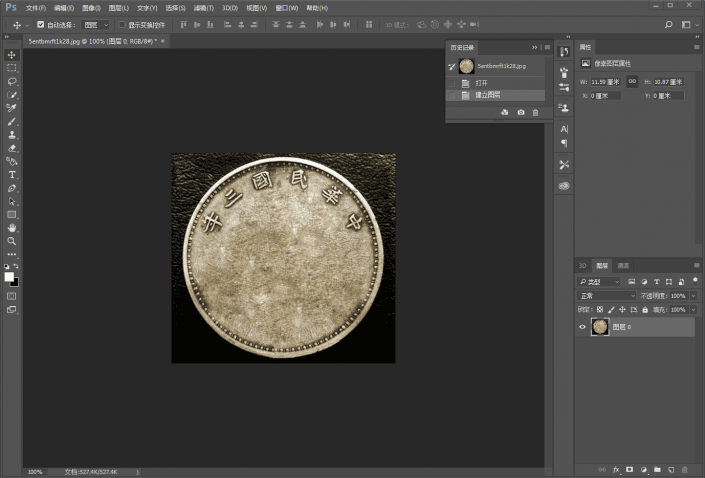This screenshot has height=478, width=705.
Task: Create new document from current state icon
Action: point(505,112)
